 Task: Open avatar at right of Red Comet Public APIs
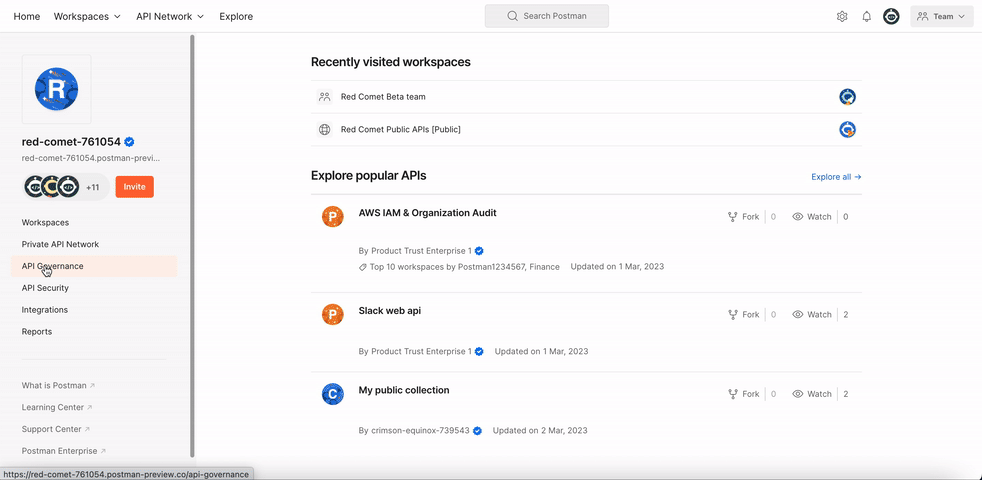(x=847, y=130)
